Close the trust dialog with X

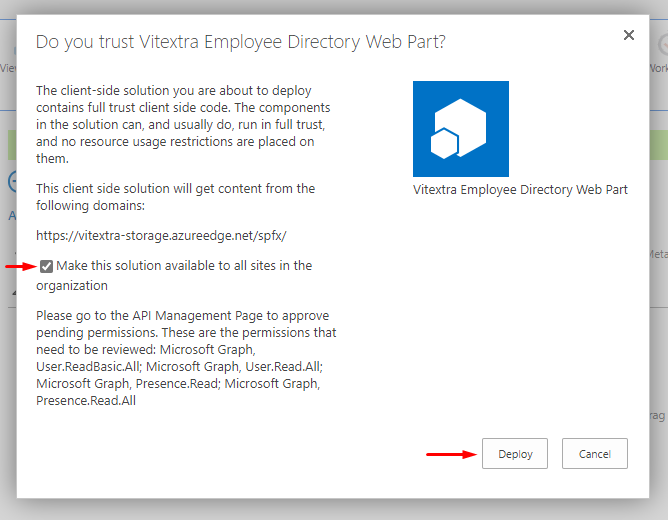(628, 35)
